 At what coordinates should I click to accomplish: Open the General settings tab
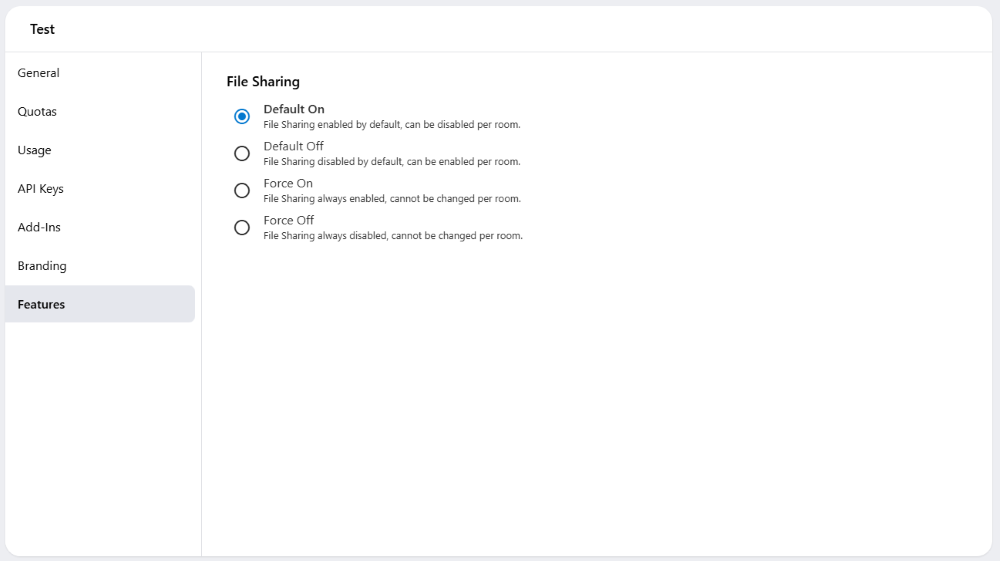[x=100, y=73]
